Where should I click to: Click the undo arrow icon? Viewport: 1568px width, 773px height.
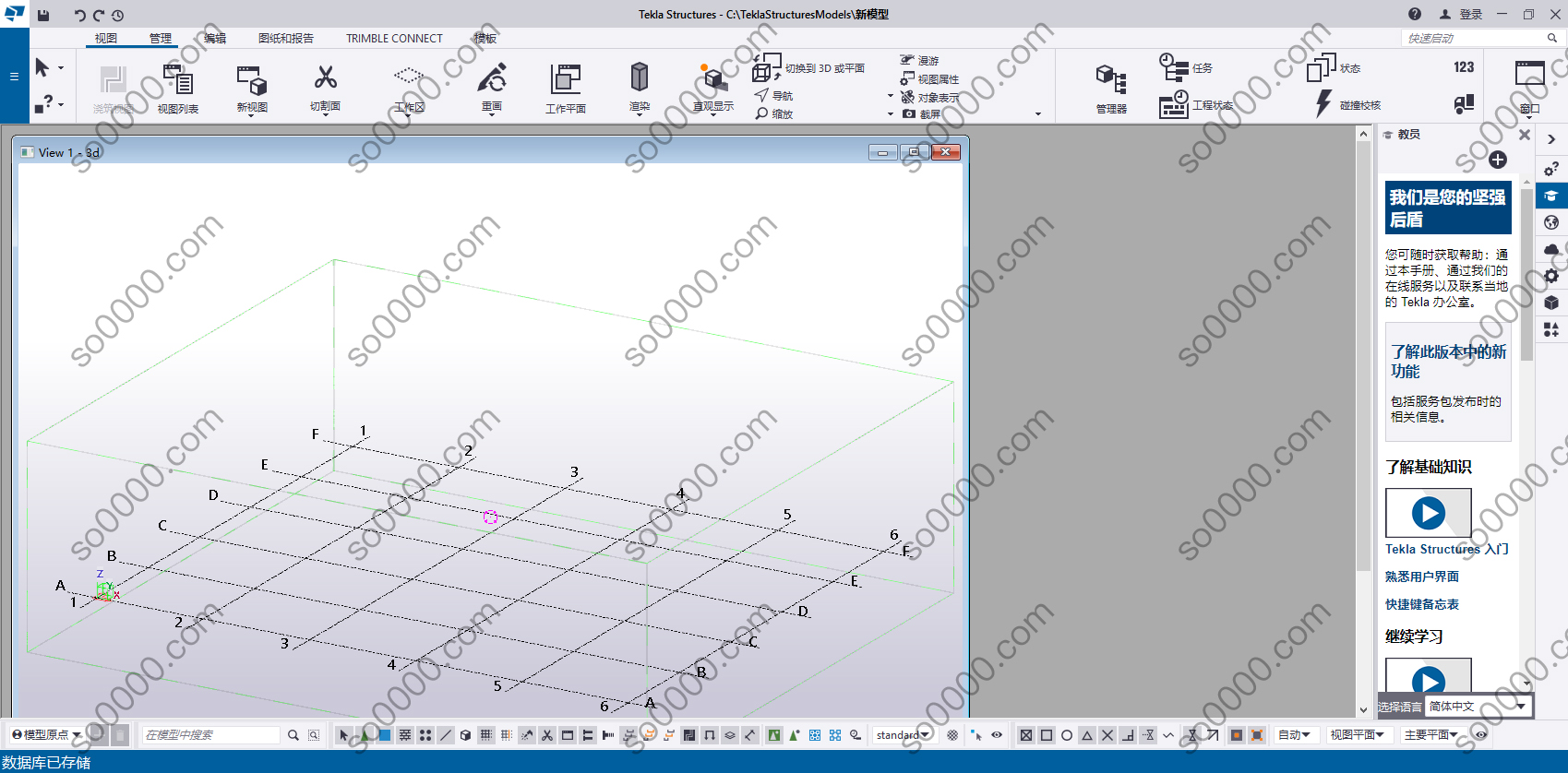(79, 15)
